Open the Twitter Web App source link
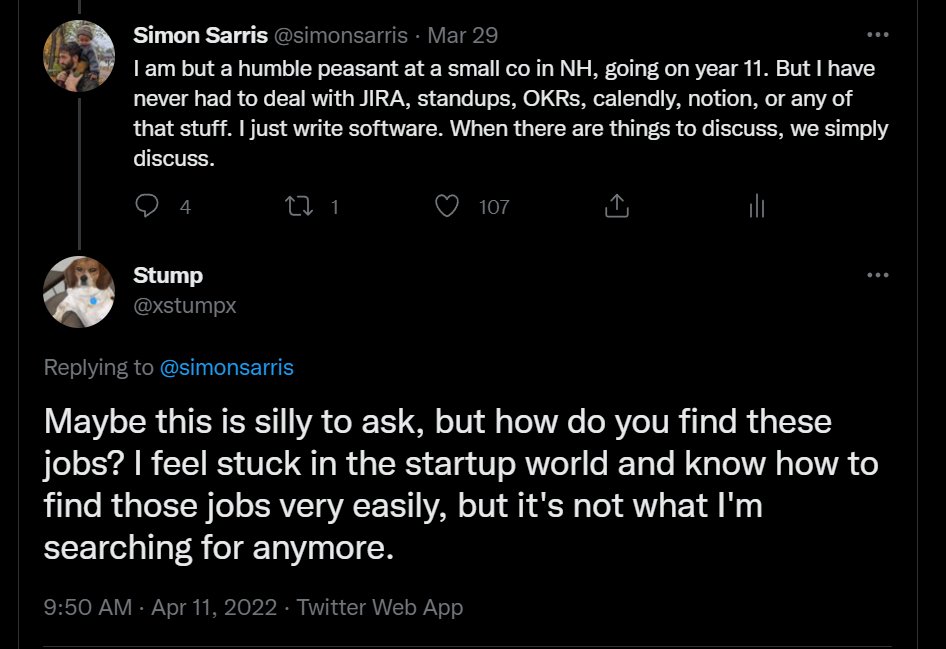 coord(380,606)
